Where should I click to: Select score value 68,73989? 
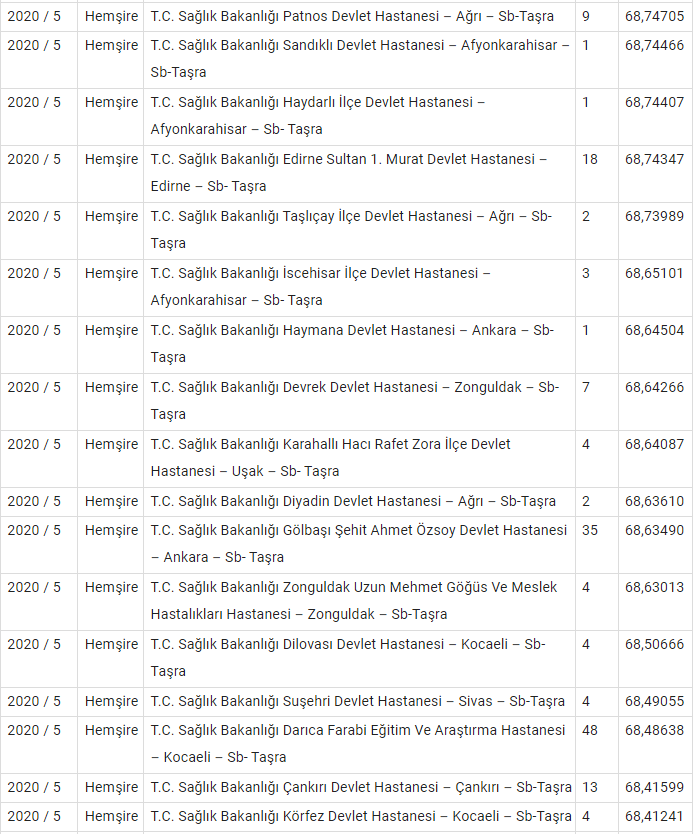[654, 216]
